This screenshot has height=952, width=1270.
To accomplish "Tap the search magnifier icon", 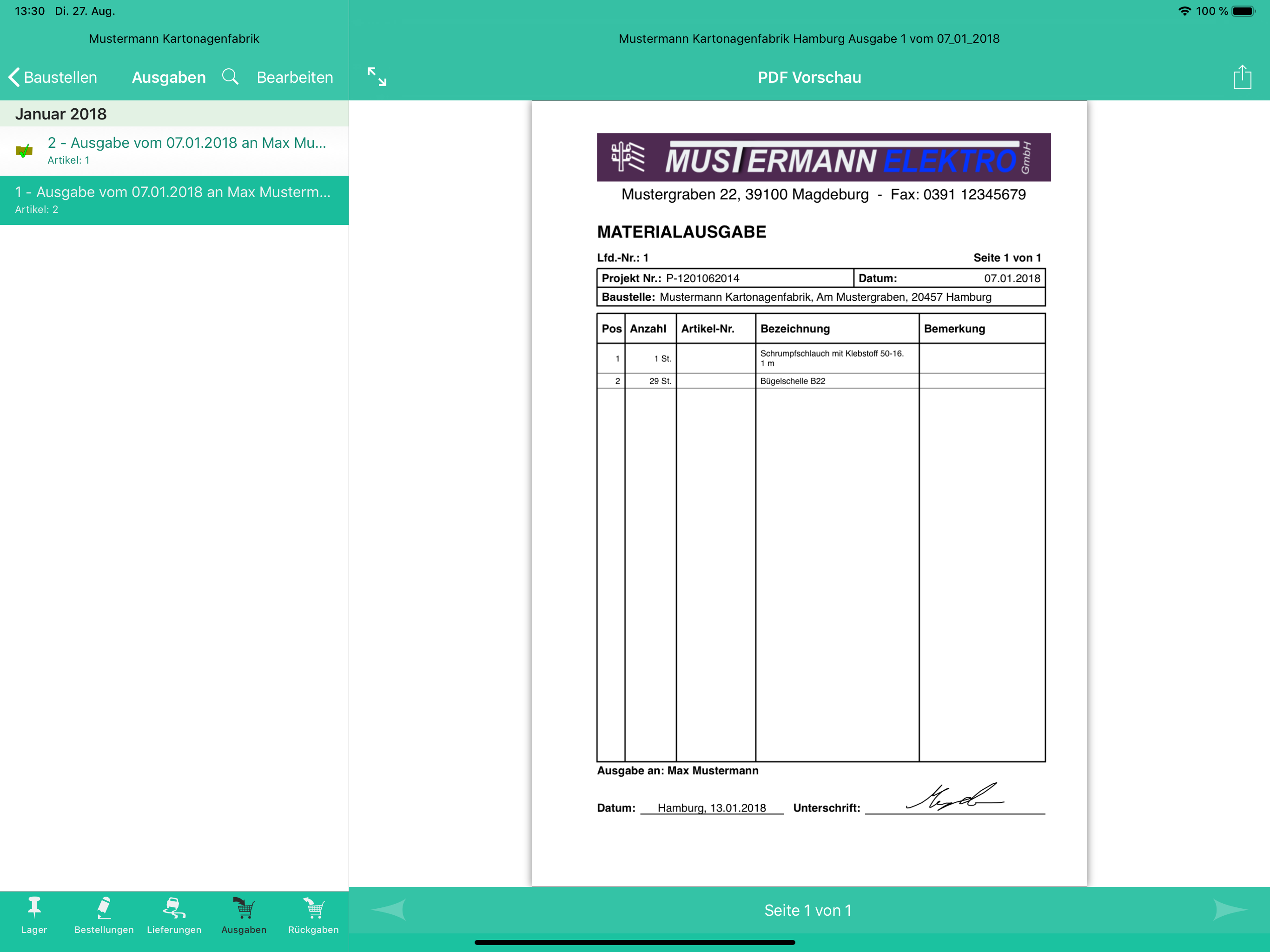I will click(230, 76).
